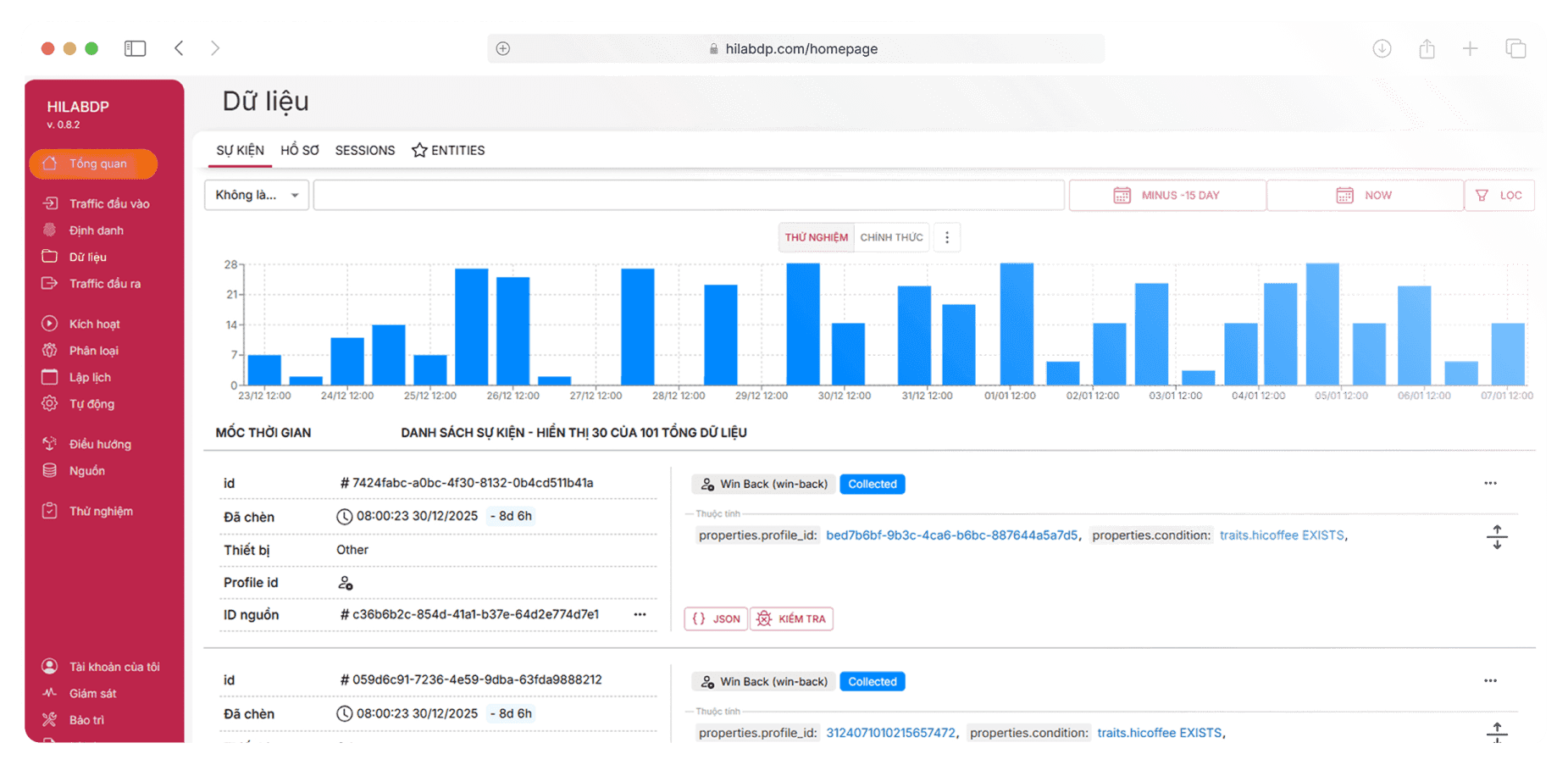Click the hilabdp.com/homepage address bar

pyautogui.click(x=795, y=48)
